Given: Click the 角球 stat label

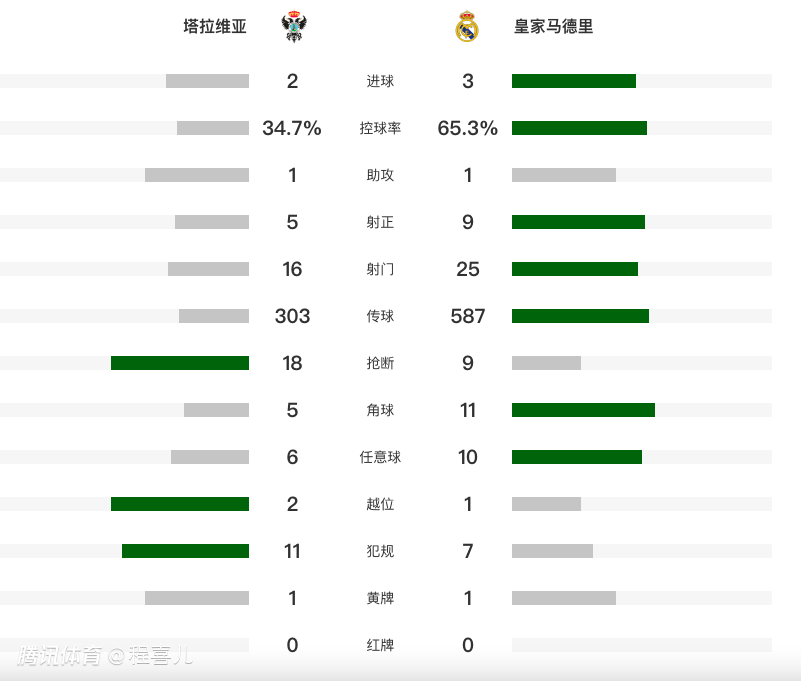Looking at the screenshot, I should 380,410.
